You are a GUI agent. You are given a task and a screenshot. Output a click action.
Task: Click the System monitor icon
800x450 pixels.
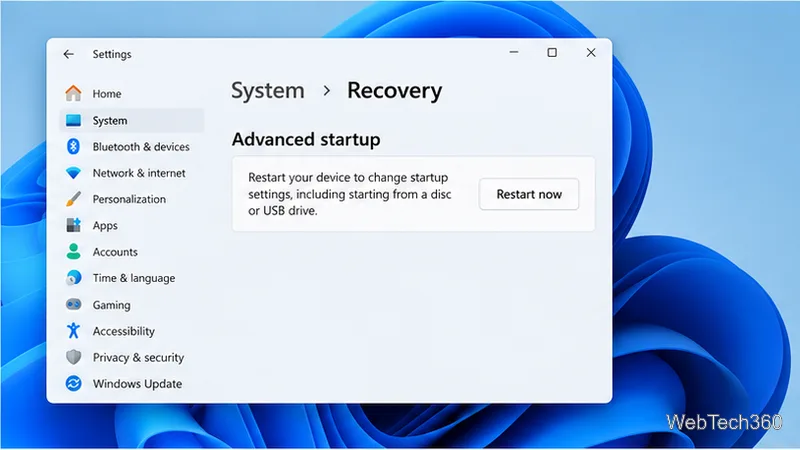tap(73, 120)
